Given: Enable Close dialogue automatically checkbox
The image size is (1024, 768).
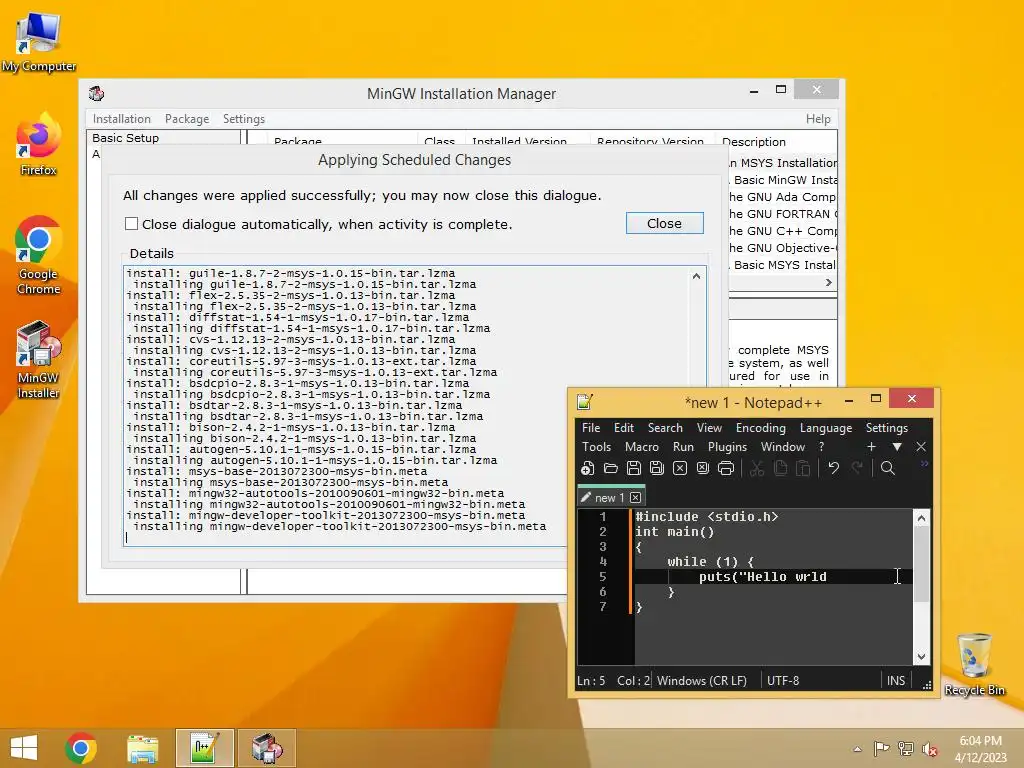Looking at the screenshot, I should click(131, 224).
